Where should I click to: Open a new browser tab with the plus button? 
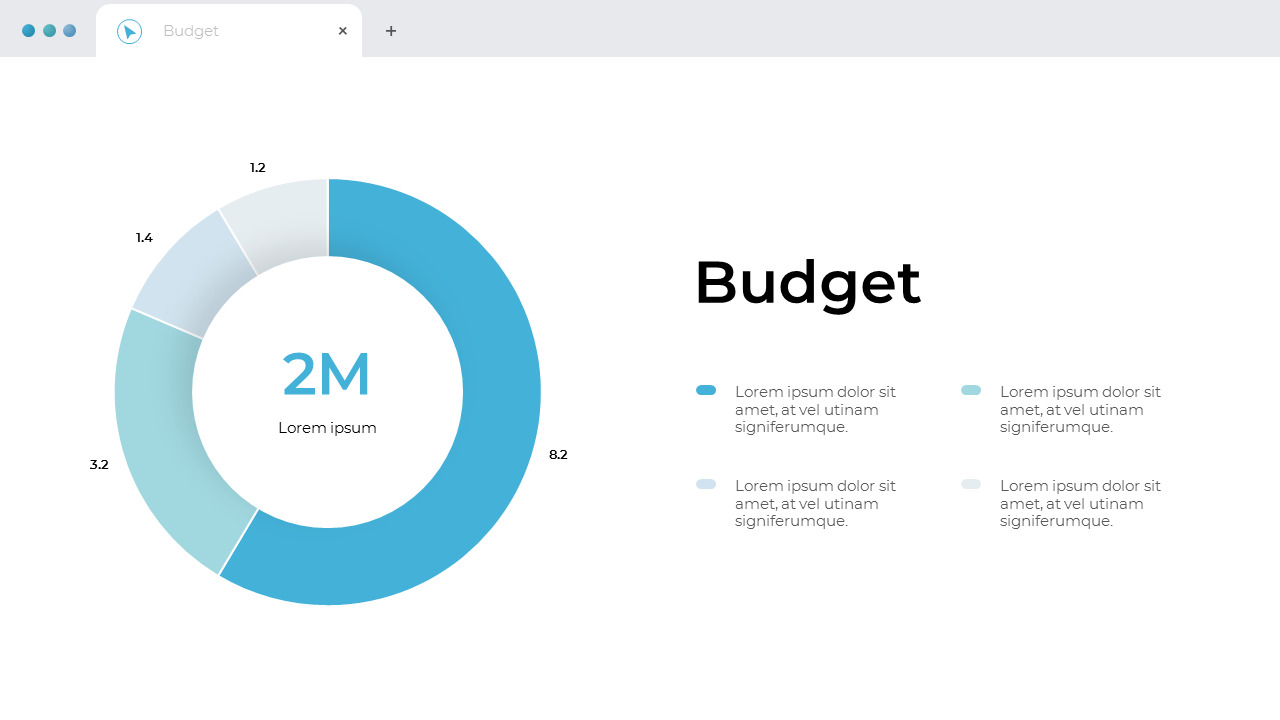(391, 30)
